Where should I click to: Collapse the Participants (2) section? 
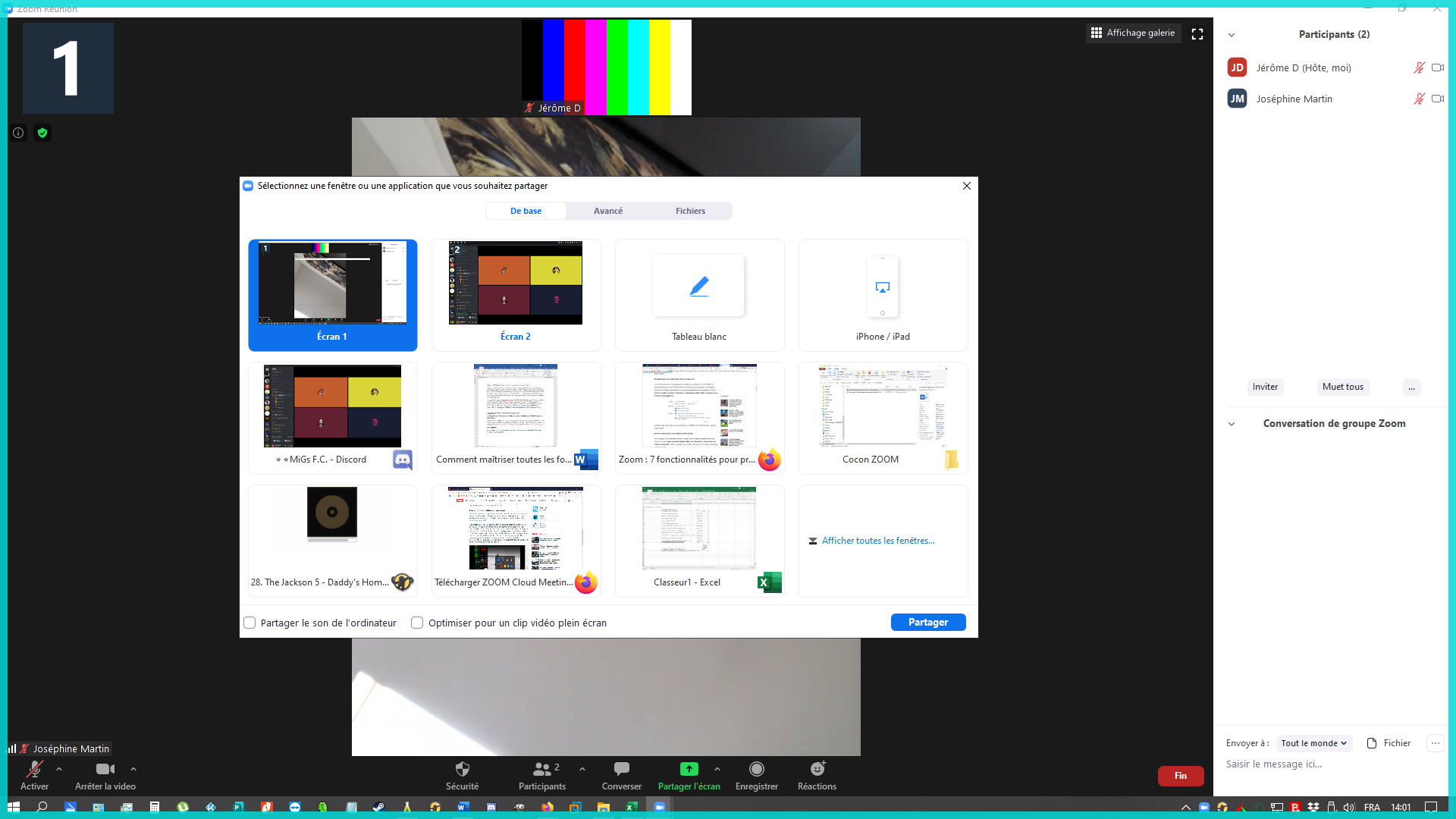click(x=1232, y=35)
